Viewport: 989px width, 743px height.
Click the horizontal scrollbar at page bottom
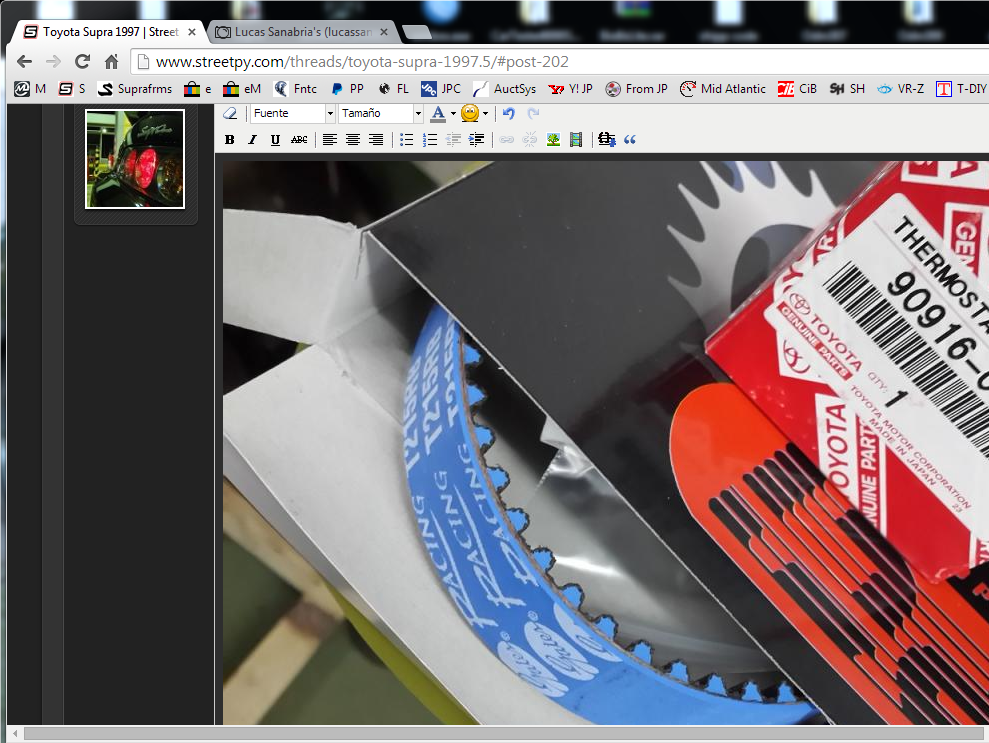click(x=505, y=734)
